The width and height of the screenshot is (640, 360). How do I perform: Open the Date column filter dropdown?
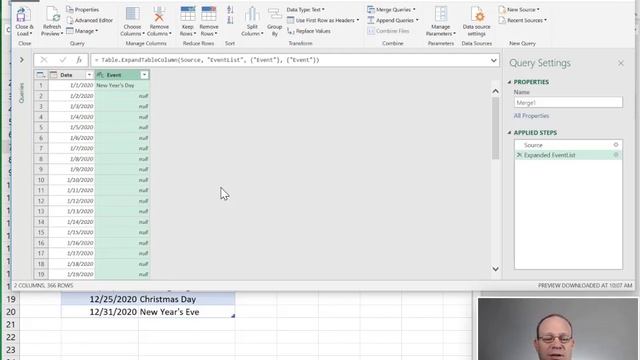[x=89, y=75]
